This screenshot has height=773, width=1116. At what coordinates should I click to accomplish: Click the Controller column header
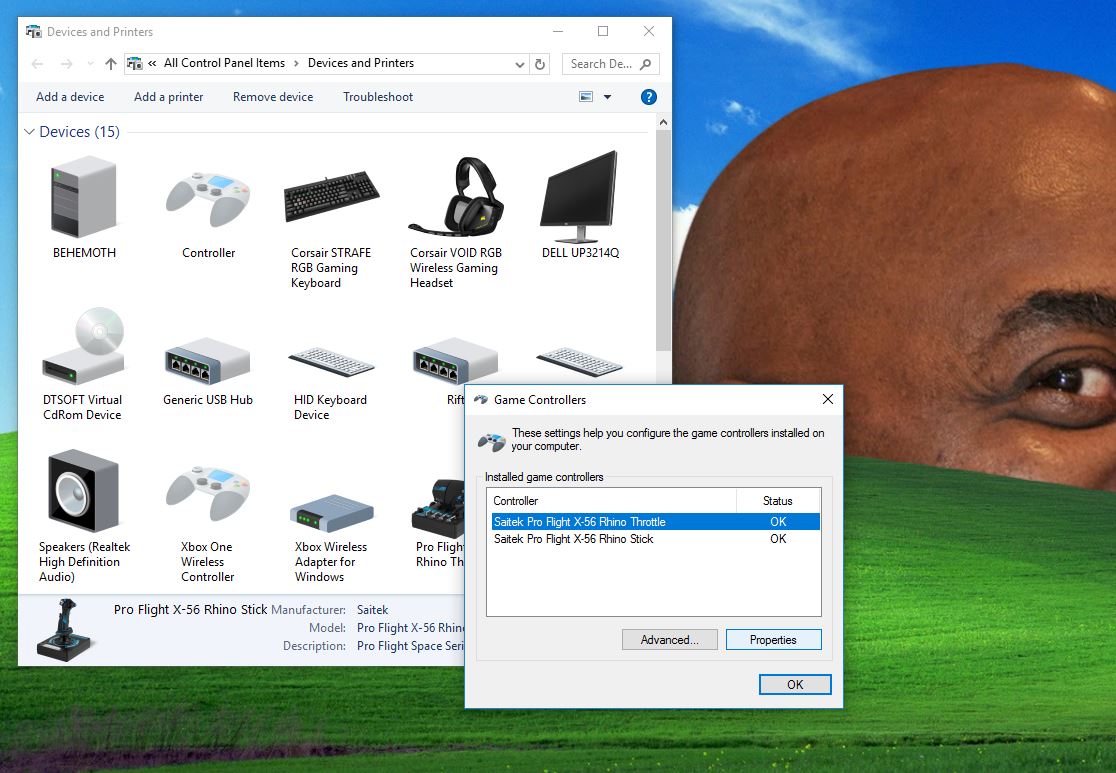pos(612,500)
